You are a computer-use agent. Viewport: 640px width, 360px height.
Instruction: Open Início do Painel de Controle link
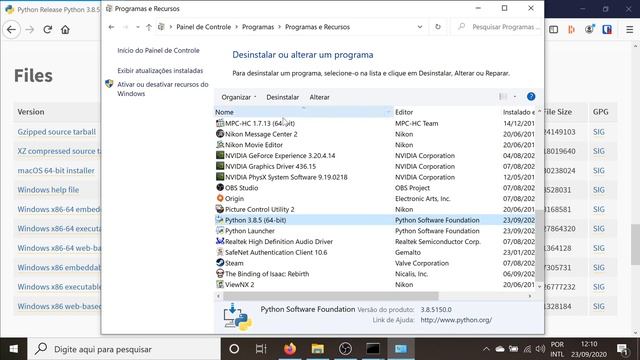coord(158,51)
